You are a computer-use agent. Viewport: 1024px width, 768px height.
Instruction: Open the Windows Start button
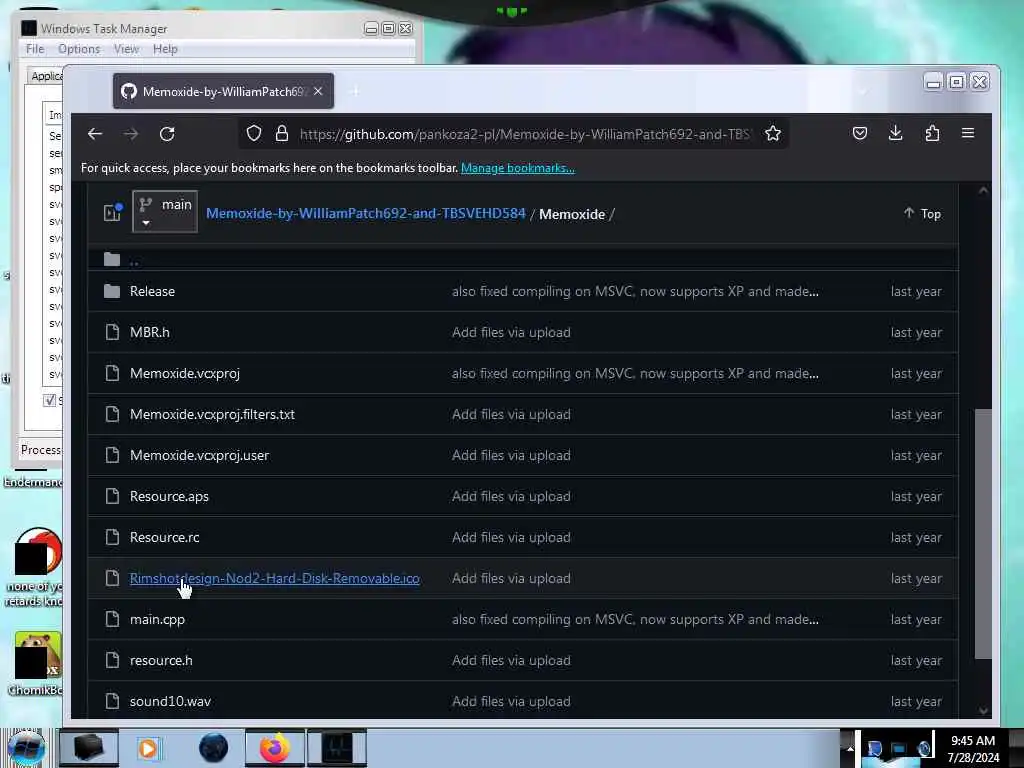point(26,748)
